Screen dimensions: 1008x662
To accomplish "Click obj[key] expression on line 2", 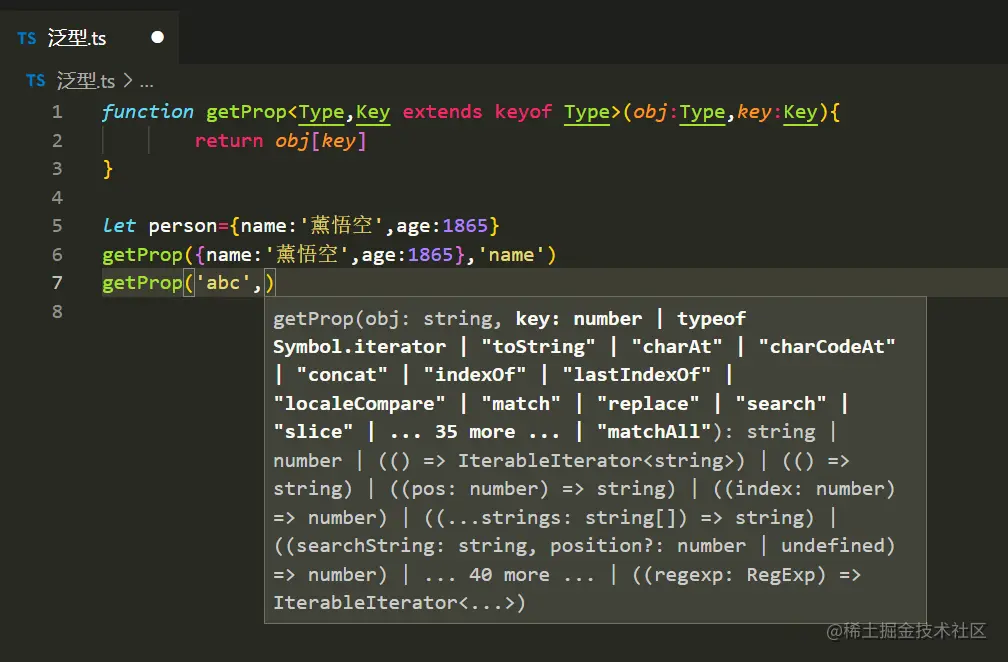I will point(321,141).
